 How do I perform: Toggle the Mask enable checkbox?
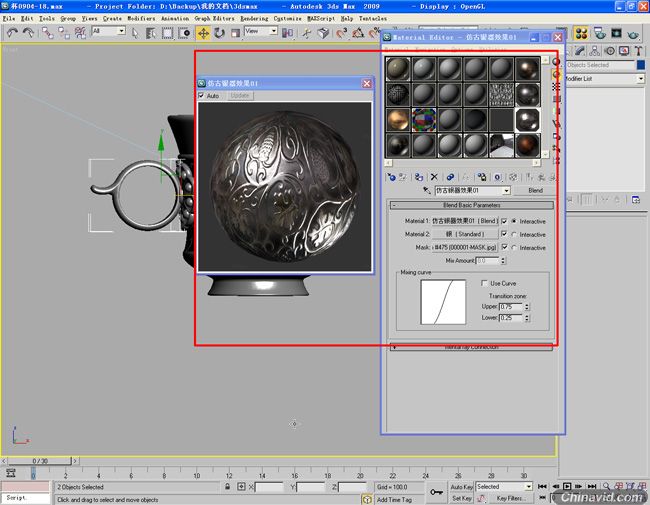[x=504, y=247]
